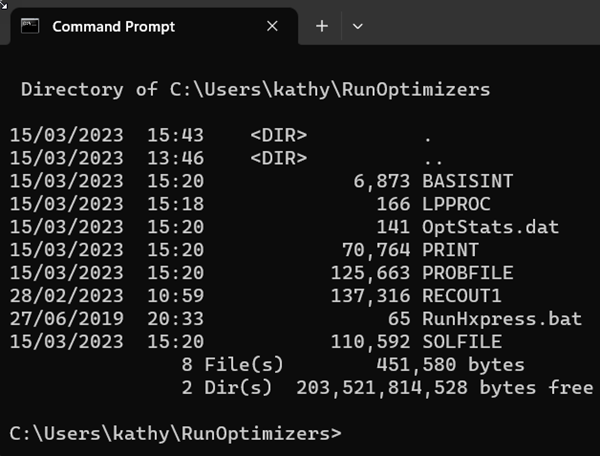Image resolution: width=600 pixels, height=456 pixels.
Task: Open a new tab with plus button
Action: click(321, 26)
